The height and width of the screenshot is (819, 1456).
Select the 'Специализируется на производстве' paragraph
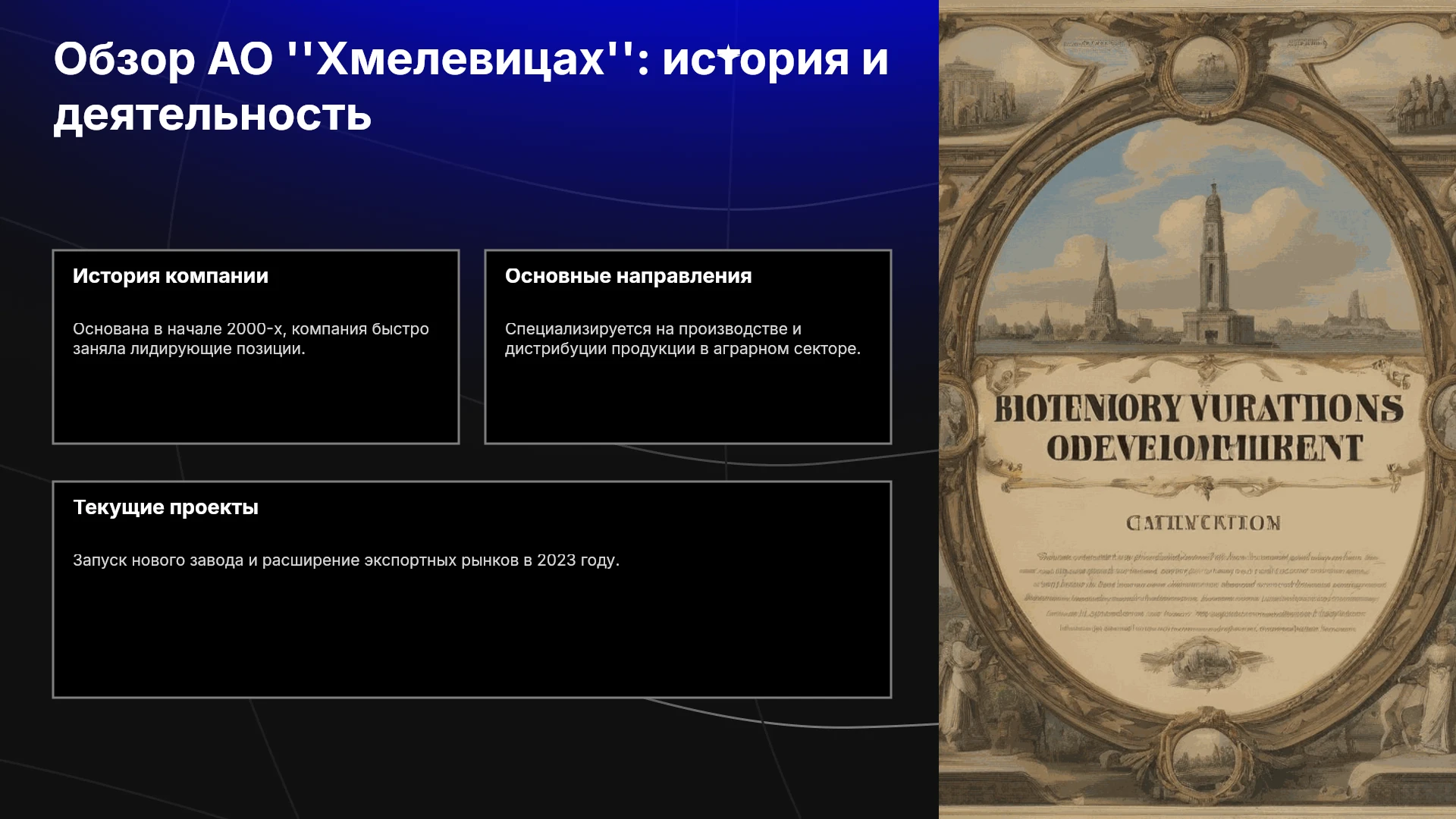point(682,339)
